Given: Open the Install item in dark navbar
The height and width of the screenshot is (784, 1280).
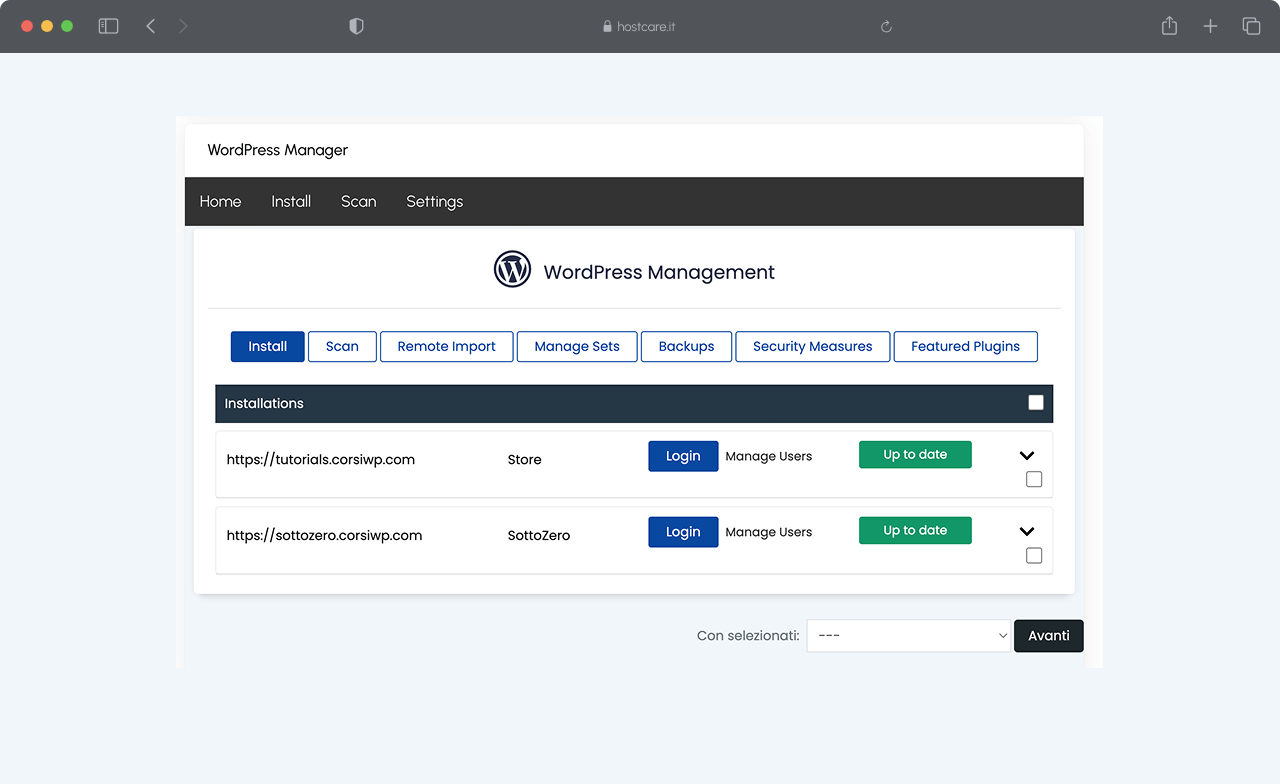Looking at the screenshot, I should point(291,201).
